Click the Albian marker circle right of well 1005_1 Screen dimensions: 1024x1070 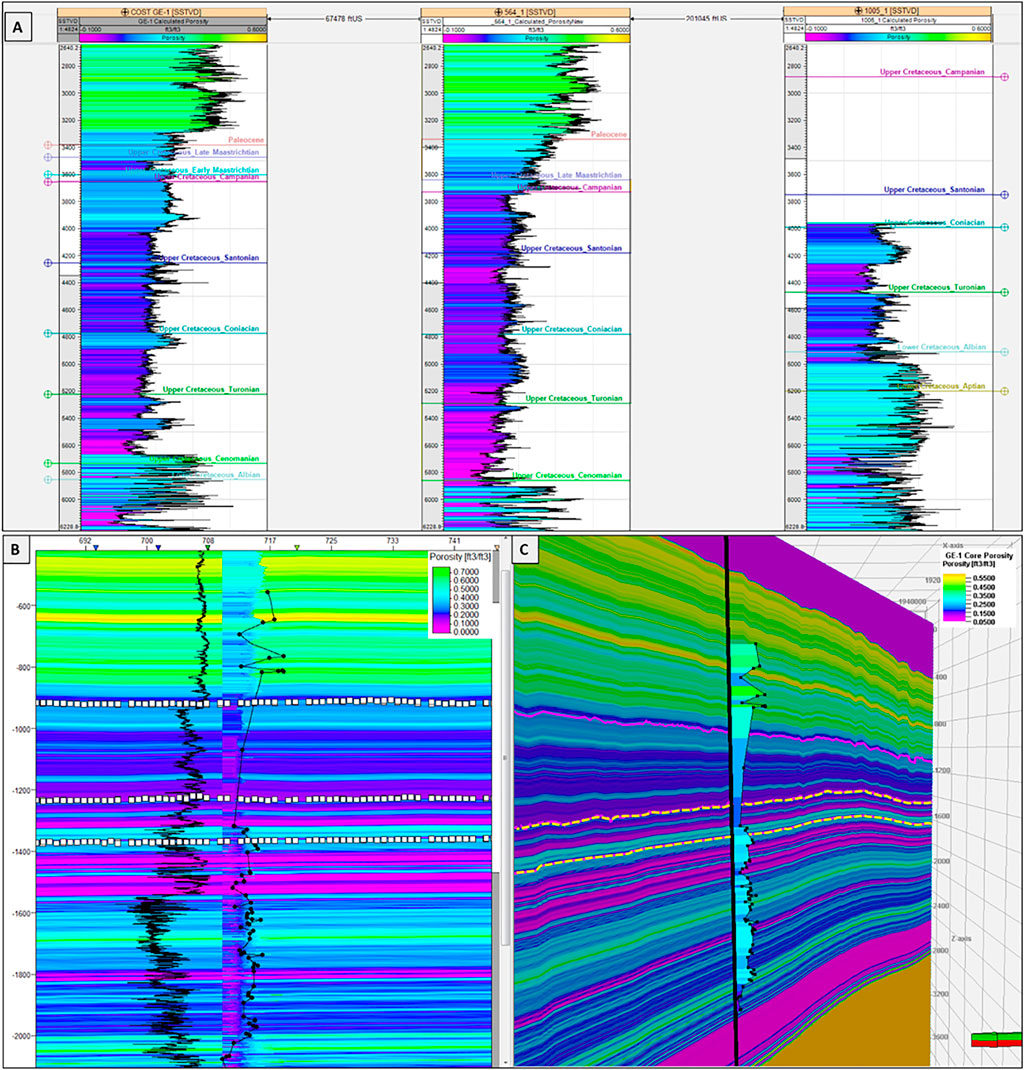[1004, 352]
